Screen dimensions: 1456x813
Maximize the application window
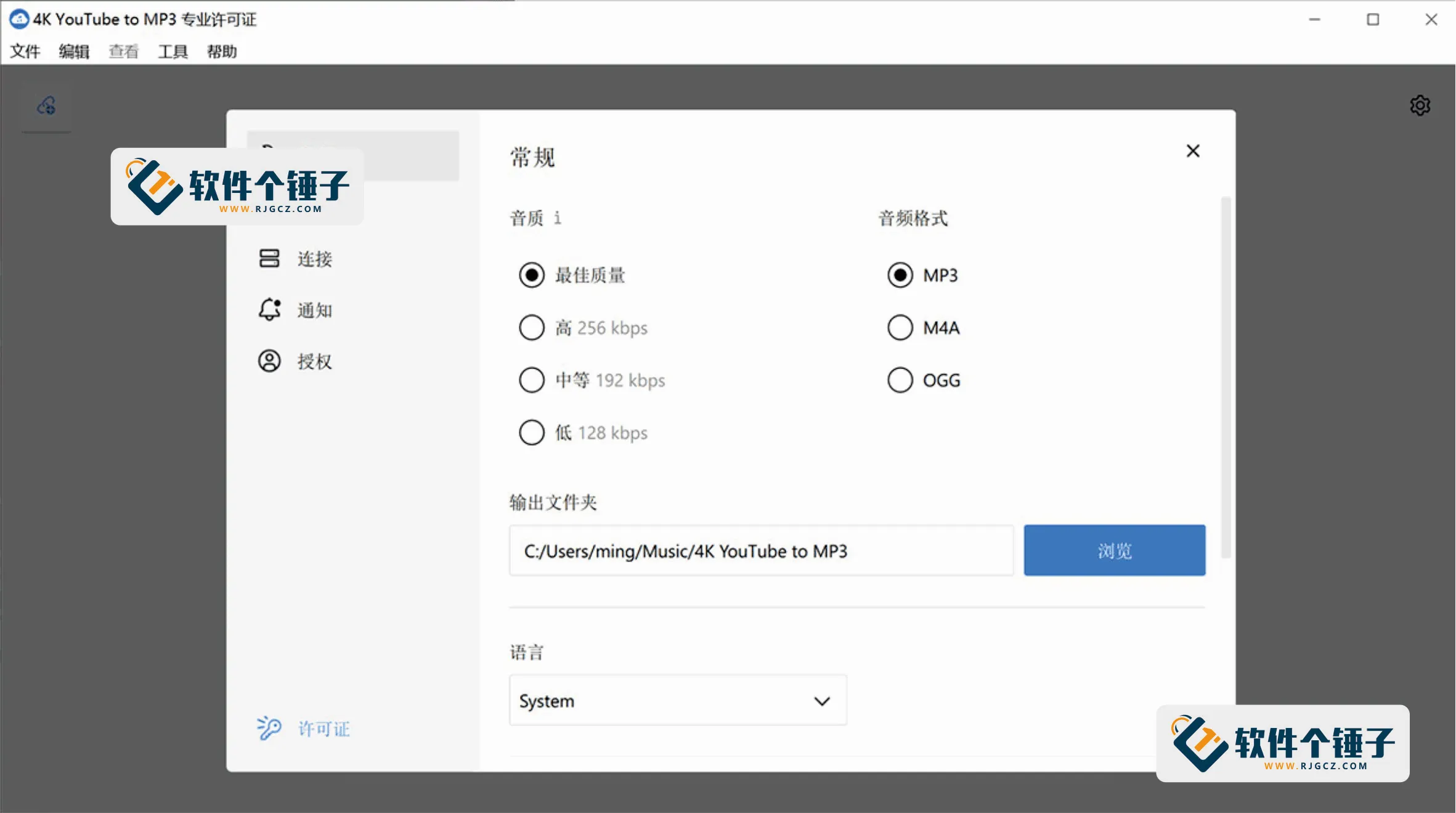1373,19
